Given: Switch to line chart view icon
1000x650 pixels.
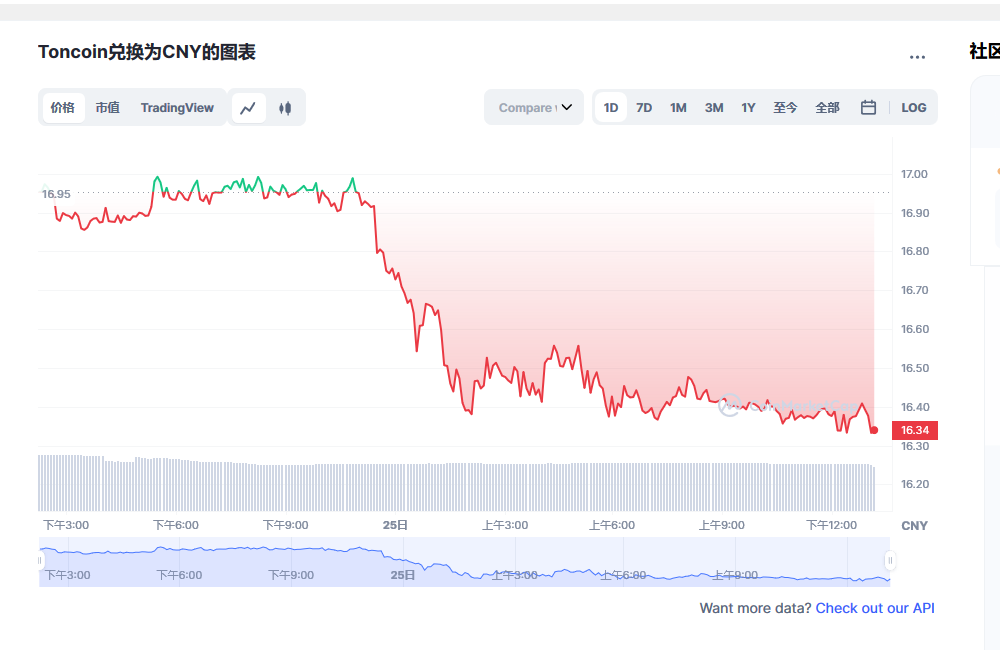Looking at the screenshot, I should [248, 108].
